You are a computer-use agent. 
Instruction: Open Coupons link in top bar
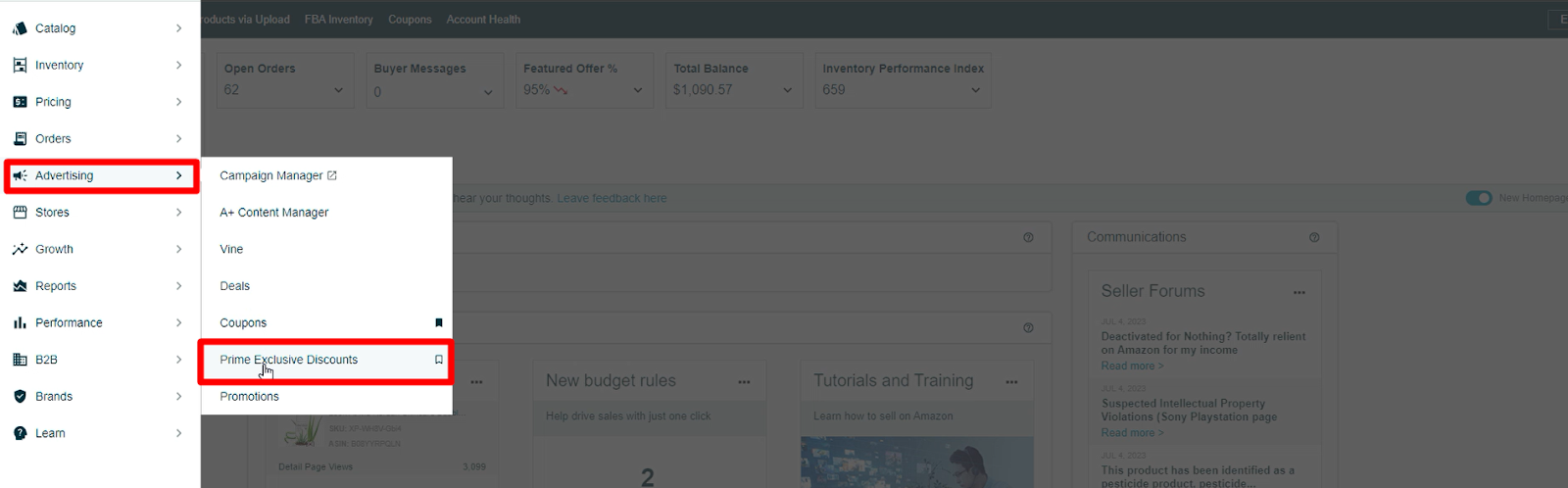[410, 20]
